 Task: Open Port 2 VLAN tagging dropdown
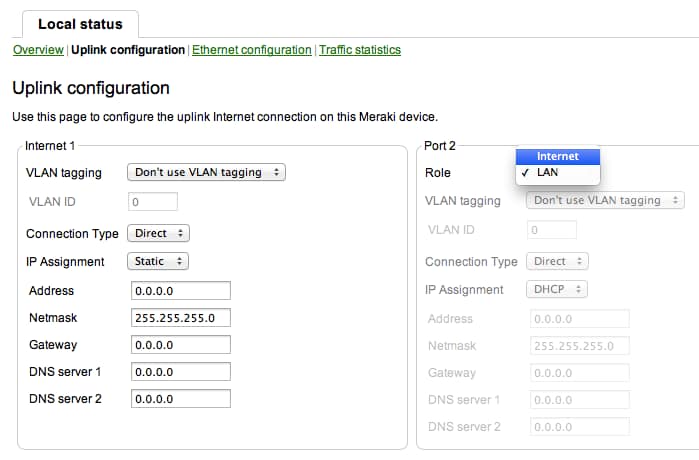click(x=605, y=200)
